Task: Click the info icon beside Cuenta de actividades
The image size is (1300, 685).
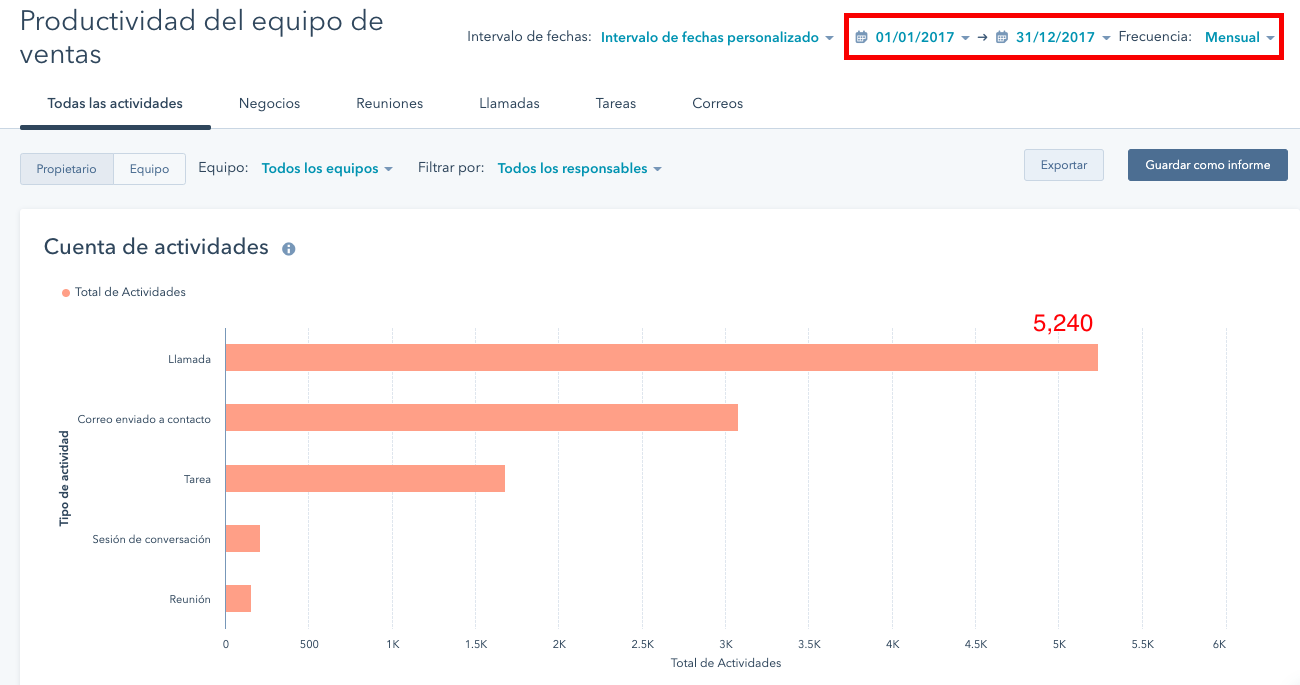Action: click(289, 249)
